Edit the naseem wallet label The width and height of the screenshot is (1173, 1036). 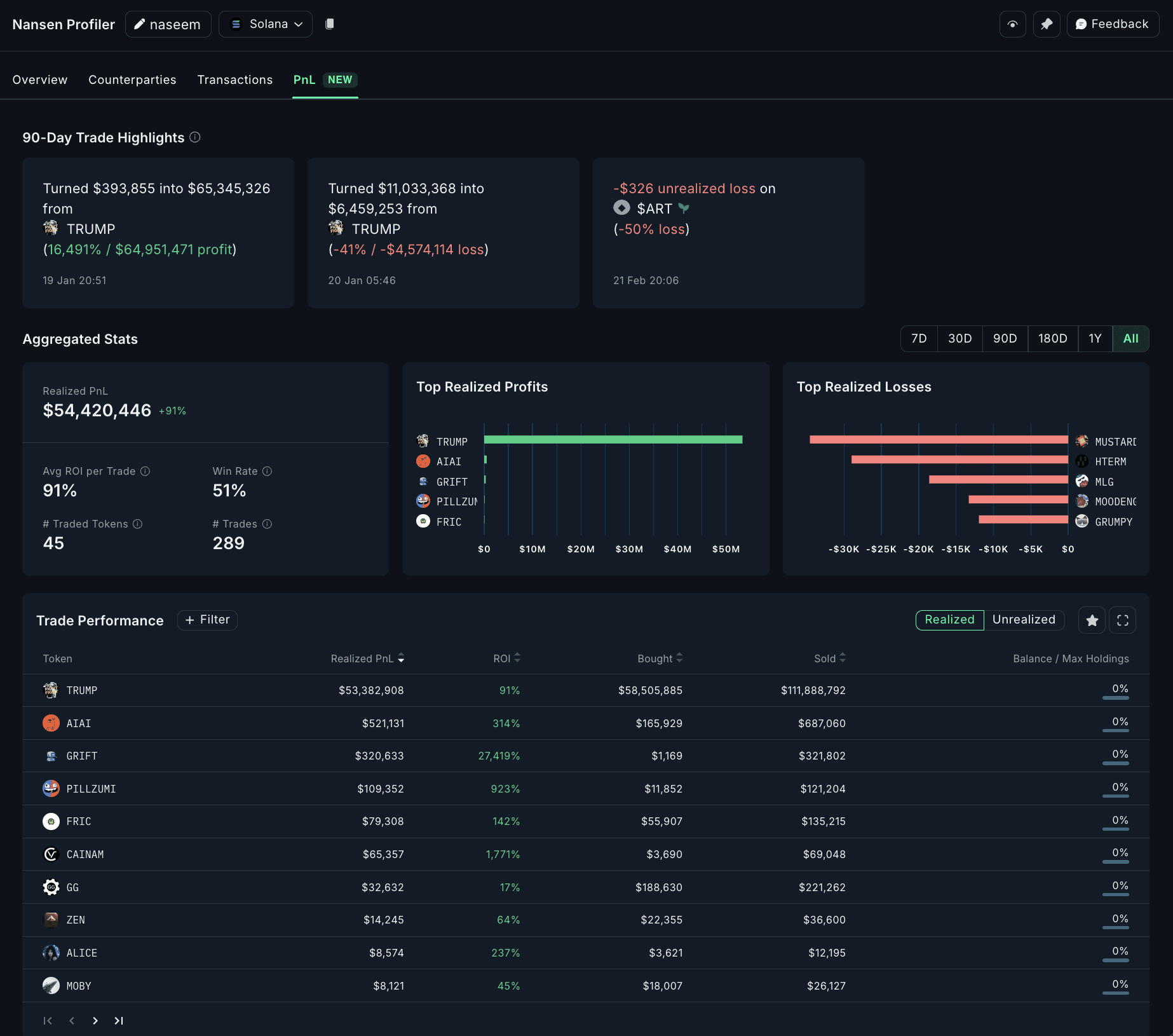(x=168, y=24)
